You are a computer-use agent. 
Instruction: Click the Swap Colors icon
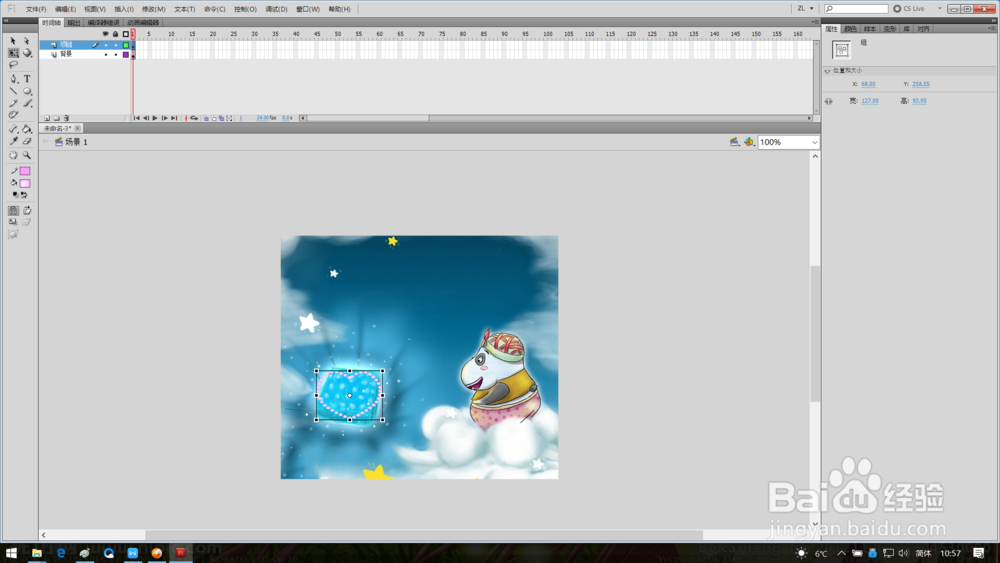pos(24,195)
